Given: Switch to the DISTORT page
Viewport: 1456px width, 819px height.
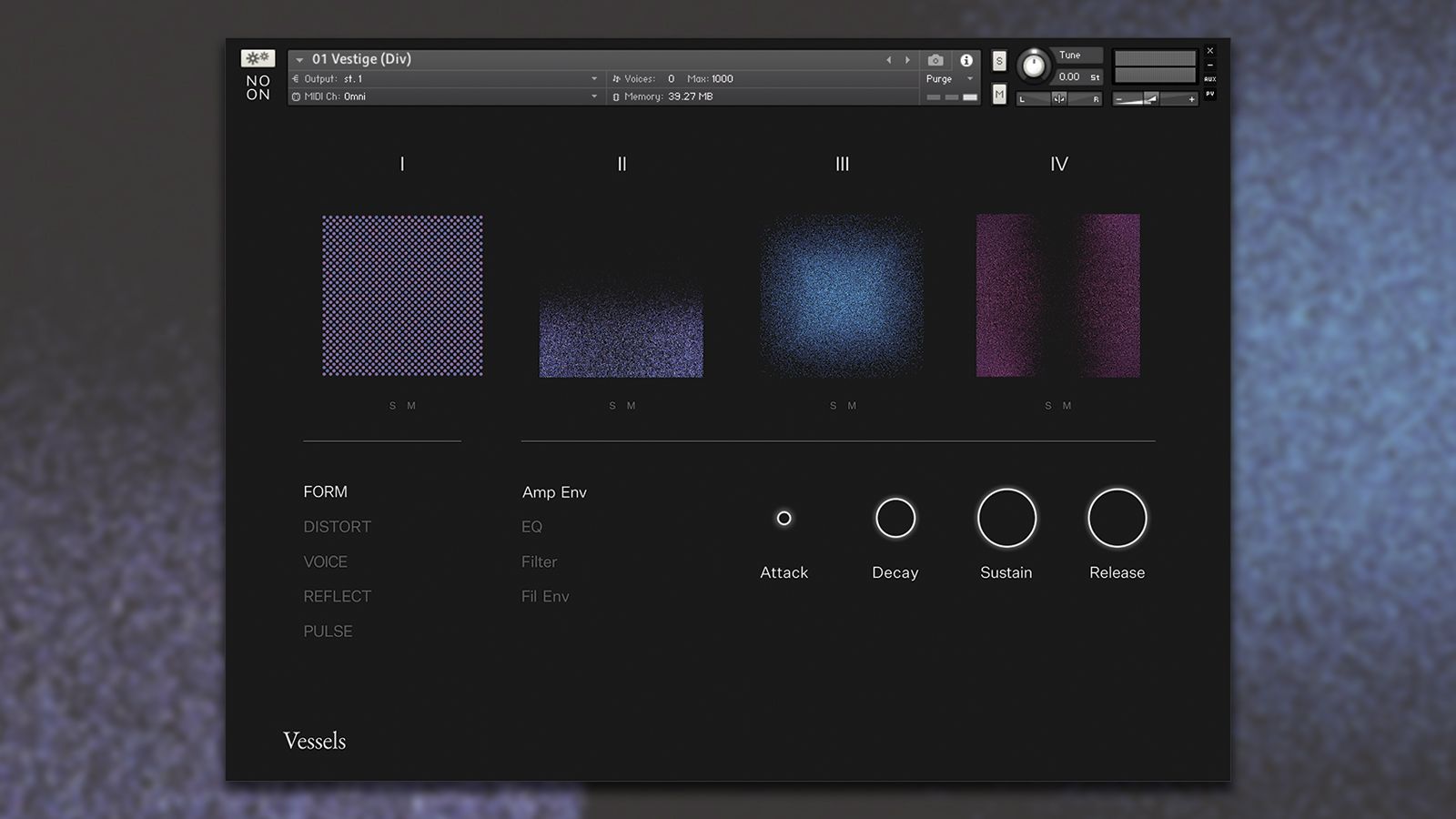Looking at the screenshot, I should (337, 527).
